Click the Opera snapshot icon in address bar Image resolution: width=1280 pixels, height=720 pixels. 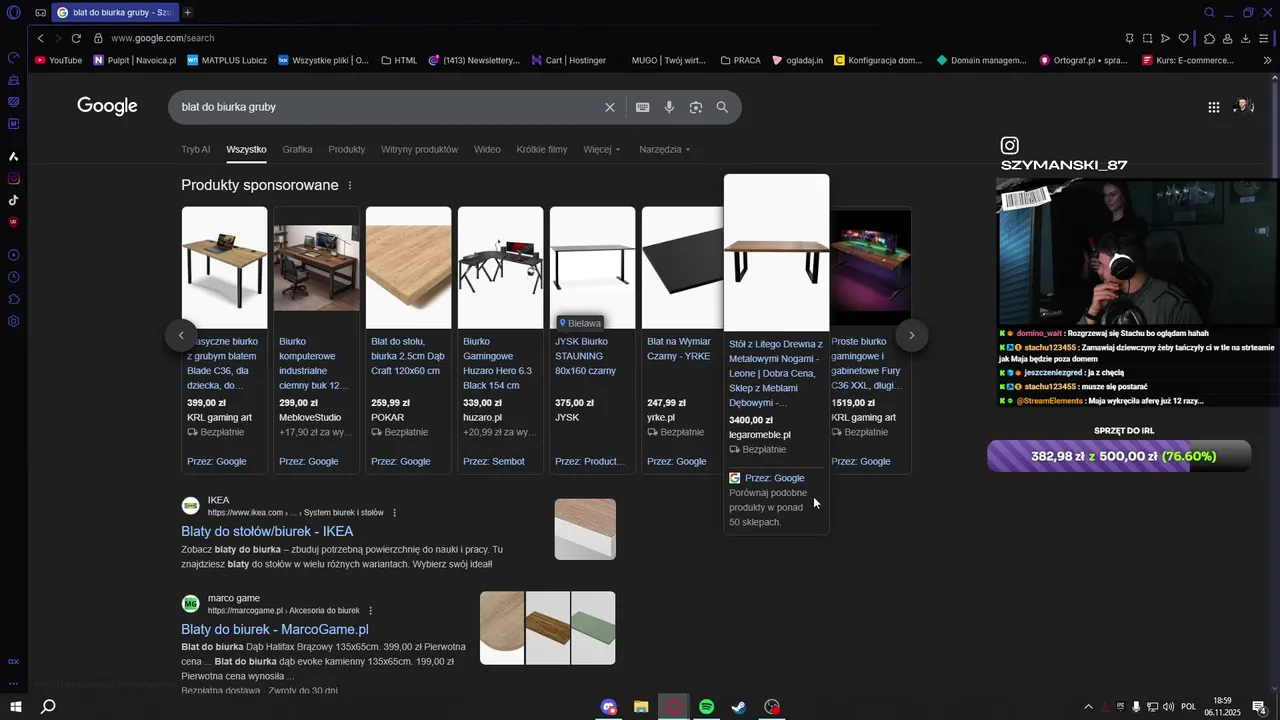click(1147, 38)
